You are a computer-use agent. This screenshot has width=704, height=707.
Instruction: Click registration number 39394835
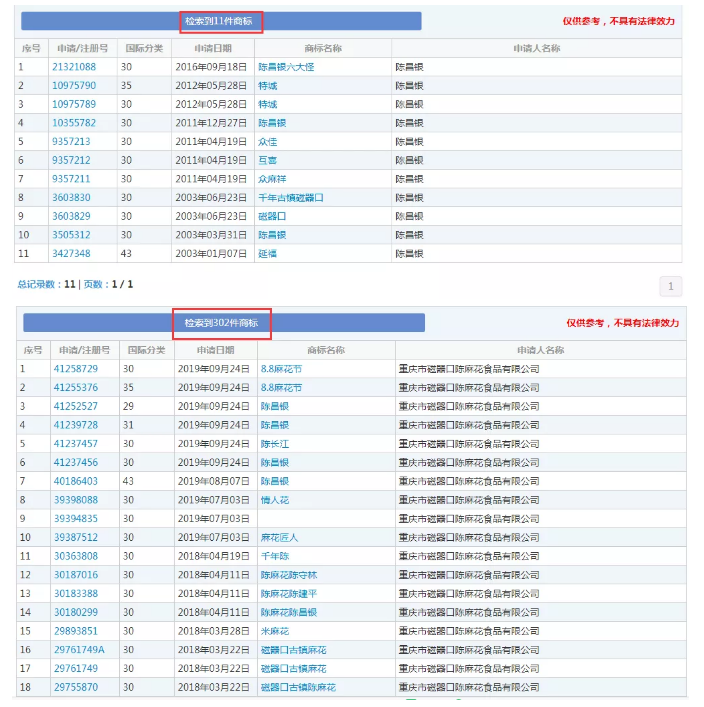coord(76,519)
